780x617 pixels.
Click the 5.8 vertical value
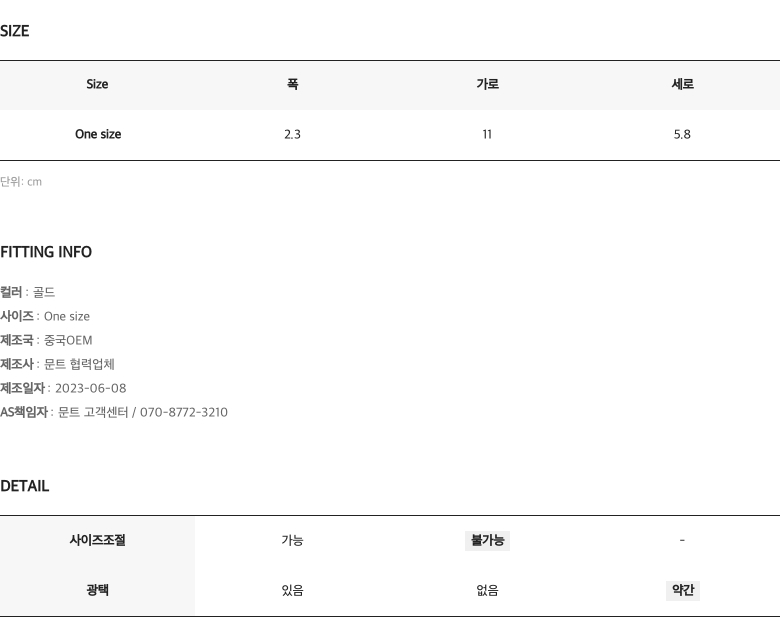(x=682, y=134)
